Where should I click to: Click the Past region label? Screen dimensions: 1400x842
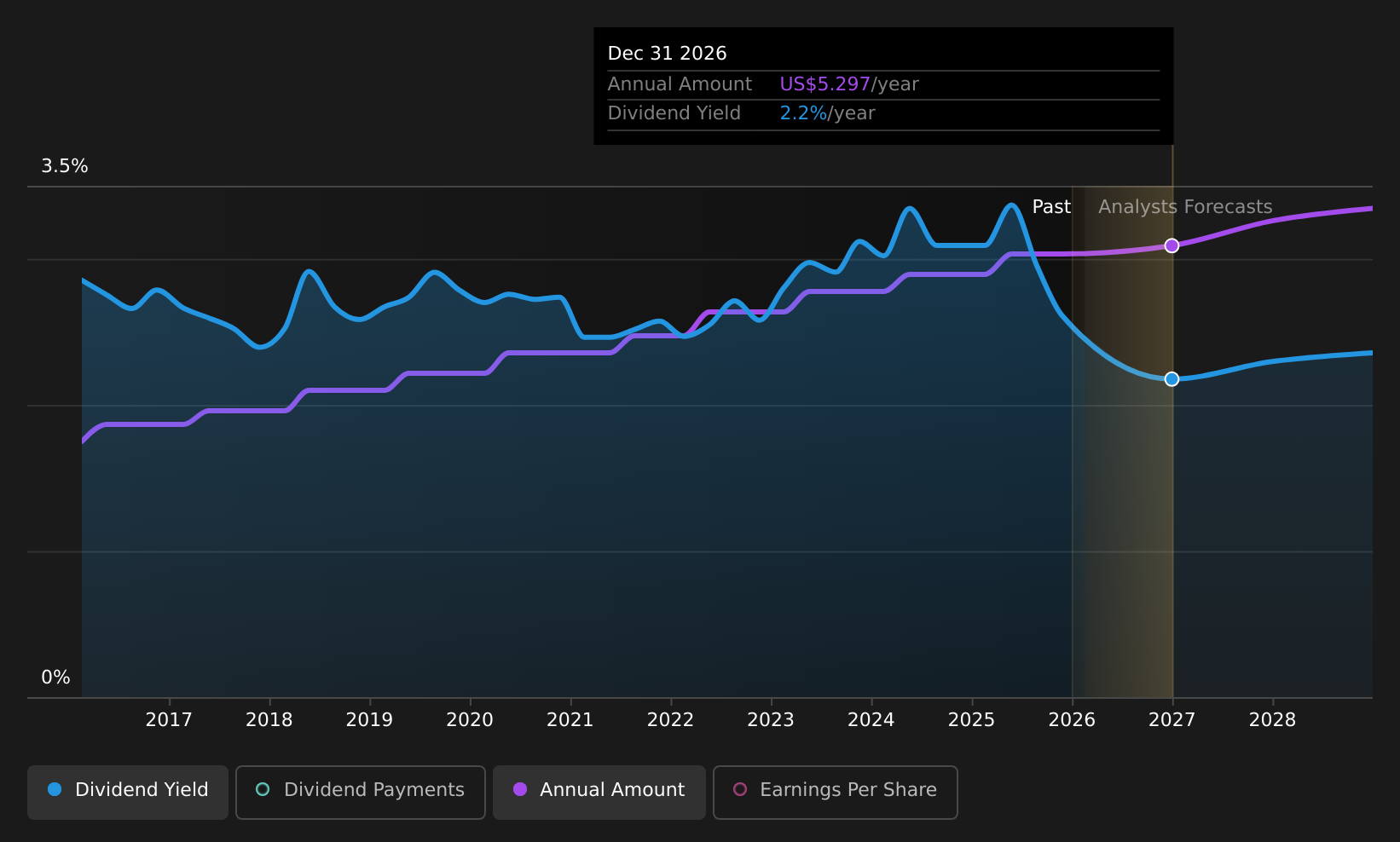pos(1051,207)
